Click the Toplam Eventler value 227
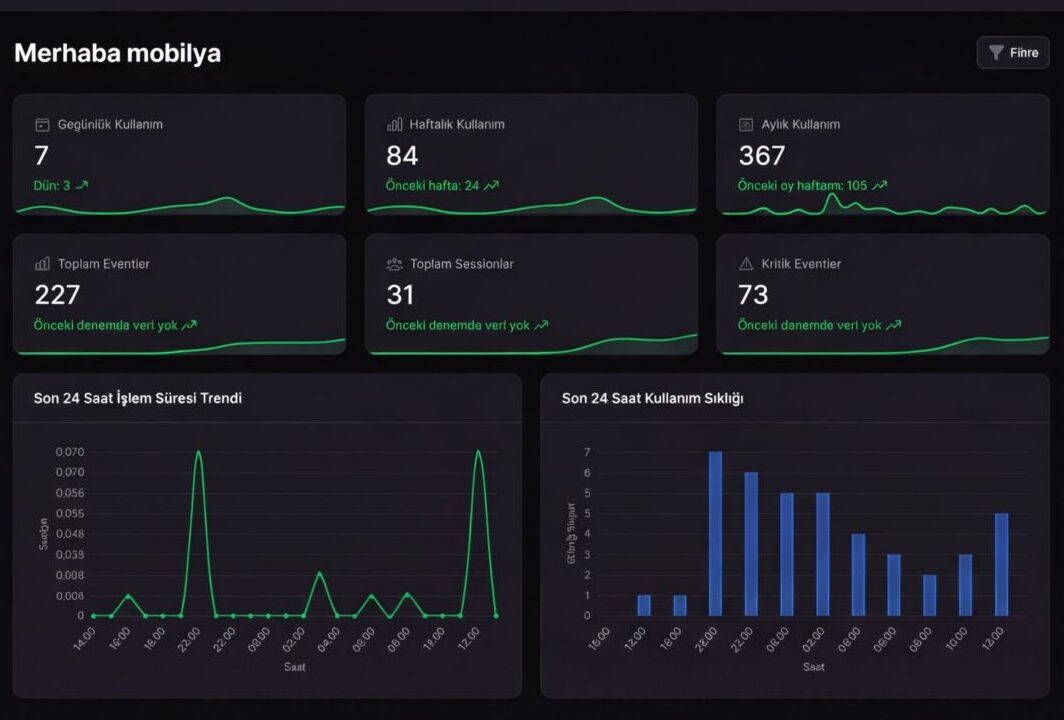This screenshot has width=1064, height=720. tap(57, 295)
